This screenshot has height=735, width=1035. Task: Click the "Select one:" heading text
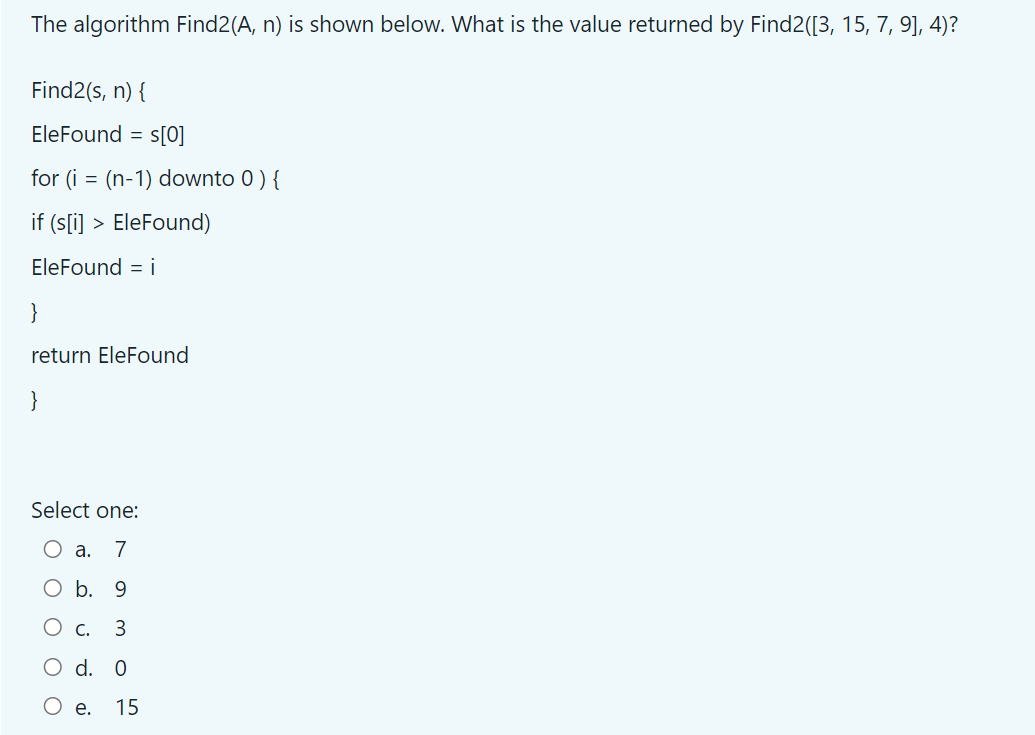tap(84, 510)
